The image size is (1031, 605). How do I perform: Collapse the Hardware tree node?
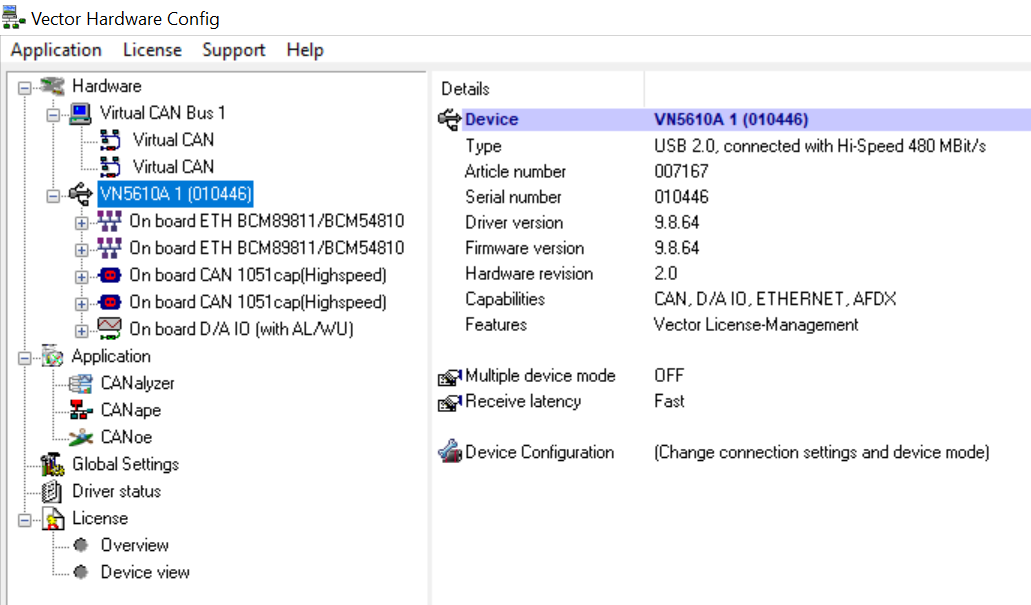click(x=25, y=87)
